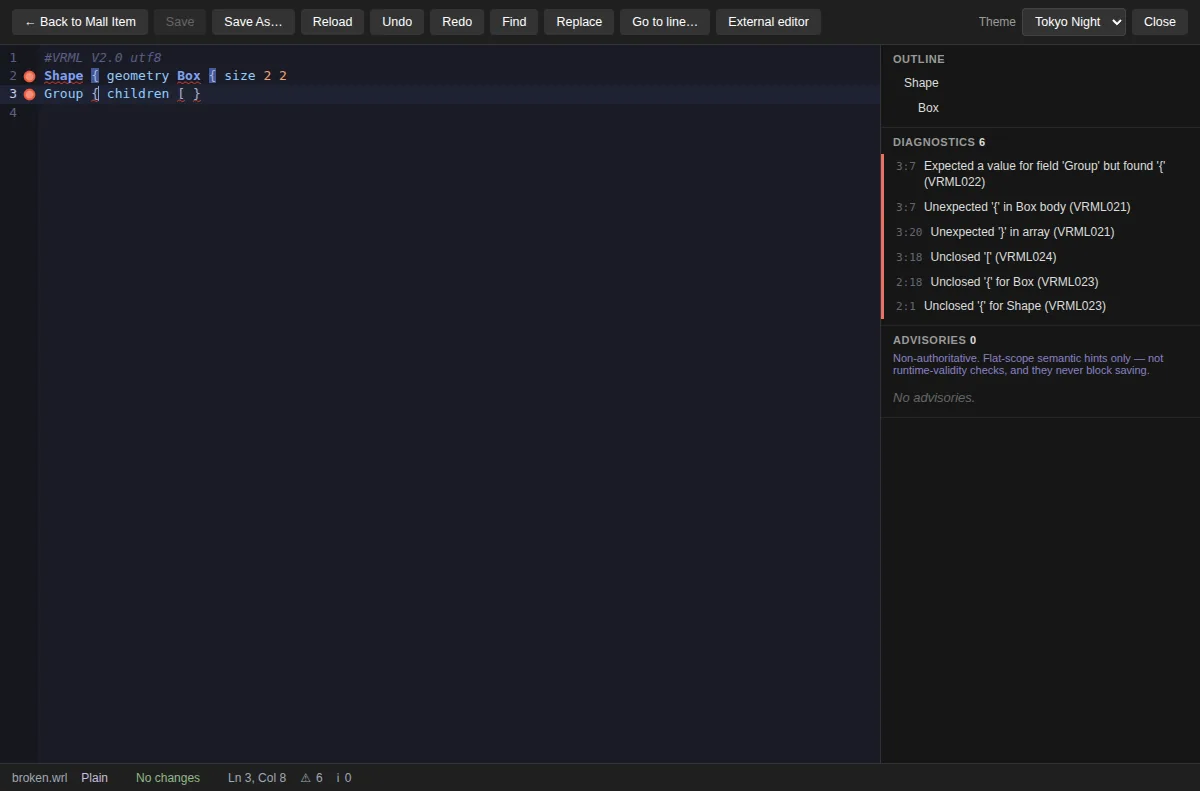Viewport: 1200px width, 791px height.
Task: Jump to diagnostic 'Unclosed { for Box'
Action: pyautogui.click(x=1040, y=282)
